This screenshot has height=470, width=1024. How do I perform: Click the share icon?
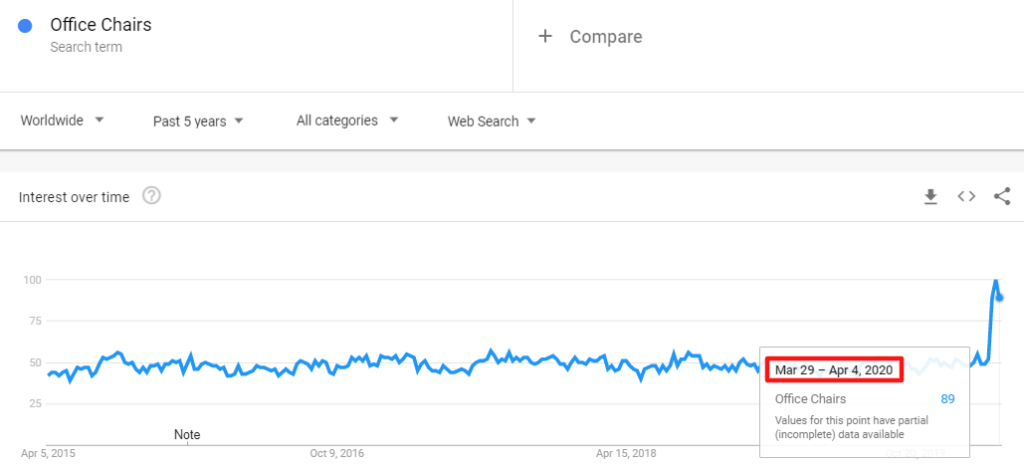1002,197
